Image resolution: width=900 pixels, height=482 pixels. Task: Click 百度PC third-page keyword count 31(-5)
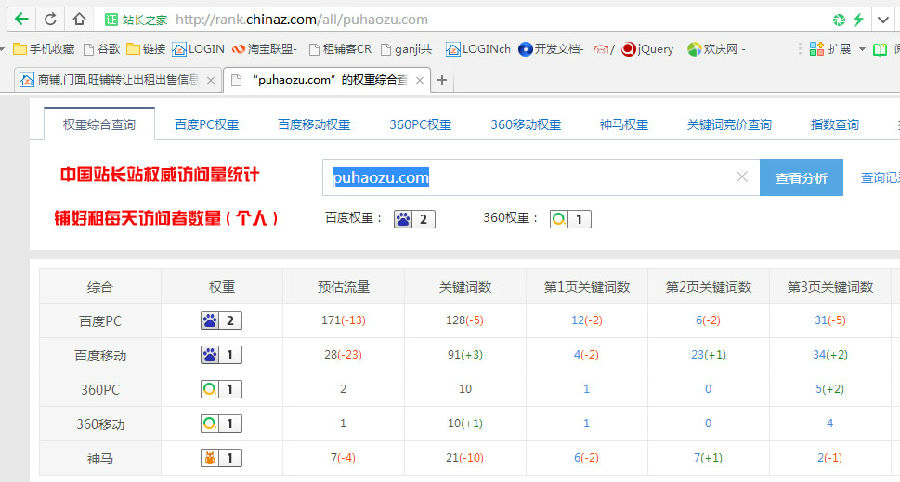point(829,320)
